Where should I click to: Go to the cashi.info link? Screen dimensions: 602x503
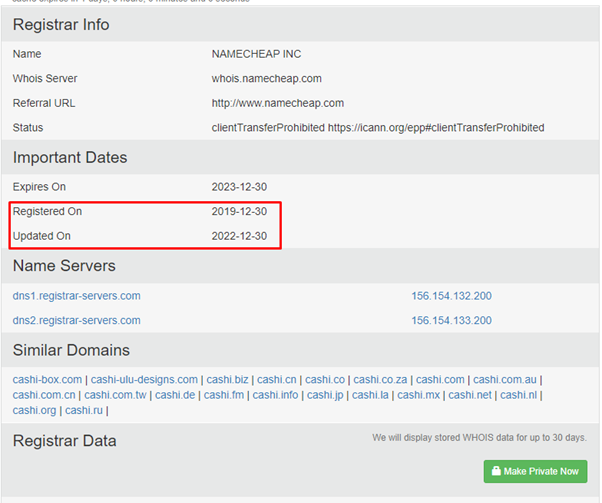coord(275,395)
